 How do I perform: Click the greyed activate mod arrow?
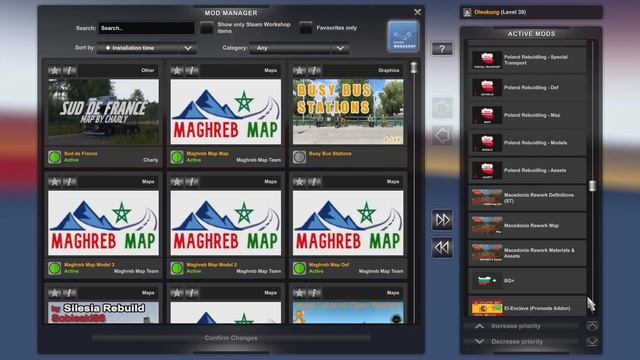(442, 108)
